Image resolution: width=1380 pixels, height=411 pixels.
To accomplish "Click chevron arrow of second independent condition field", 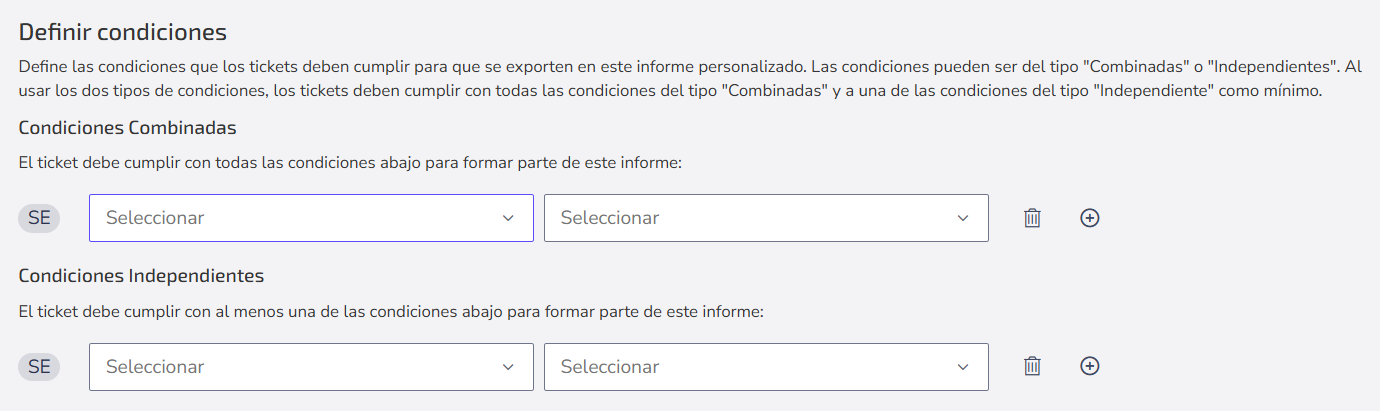I will (x=963, y=367).
